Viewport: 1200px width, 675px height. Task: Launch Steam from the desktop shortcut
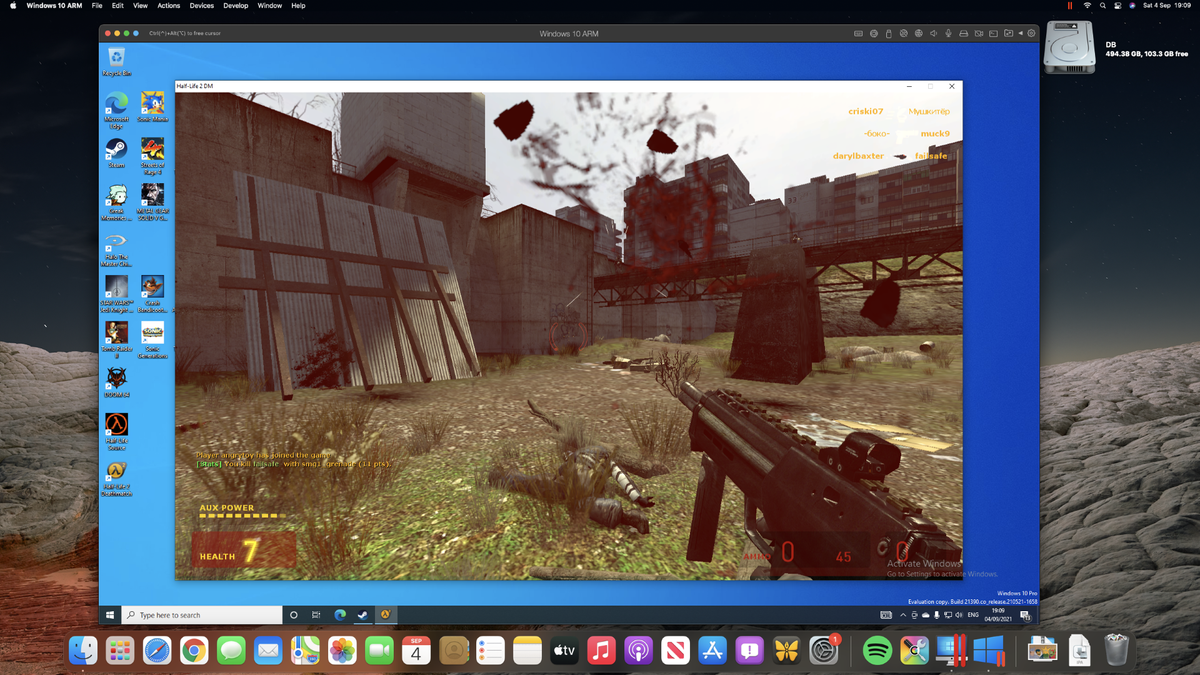(116, 152)
